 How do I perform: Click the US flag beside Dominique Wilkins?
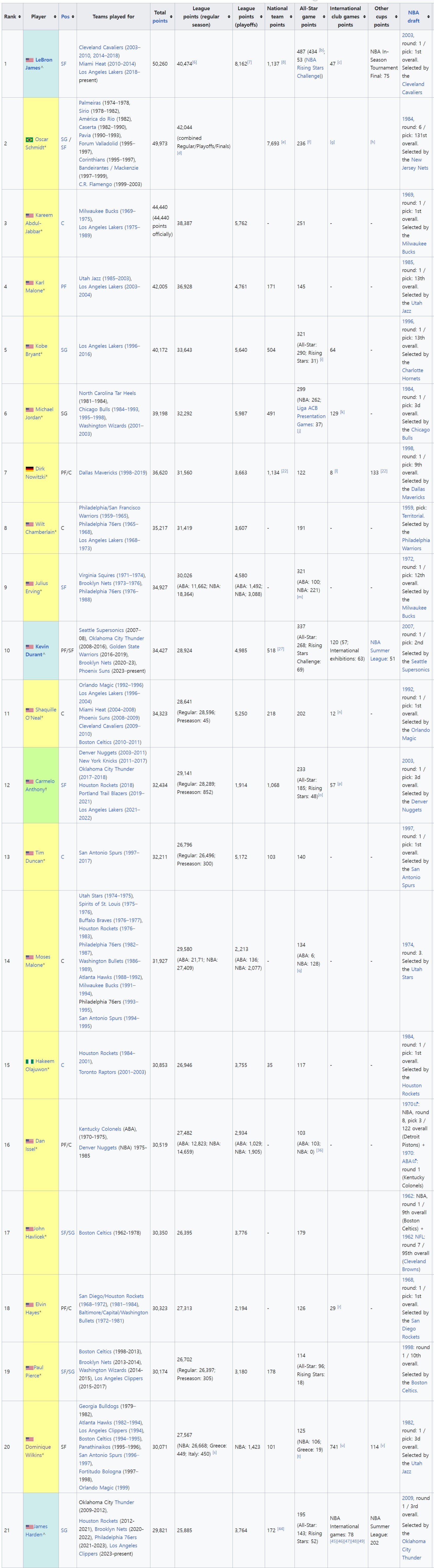coord(29,1439)
